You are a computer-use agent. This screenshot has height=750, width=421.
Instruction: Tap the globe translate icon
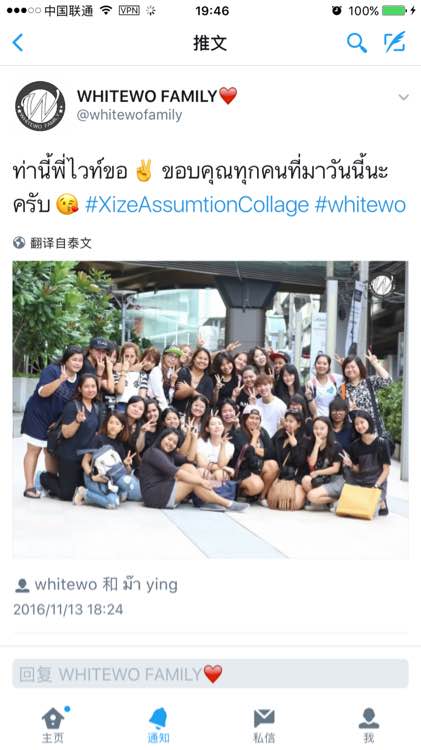[19, 243]
